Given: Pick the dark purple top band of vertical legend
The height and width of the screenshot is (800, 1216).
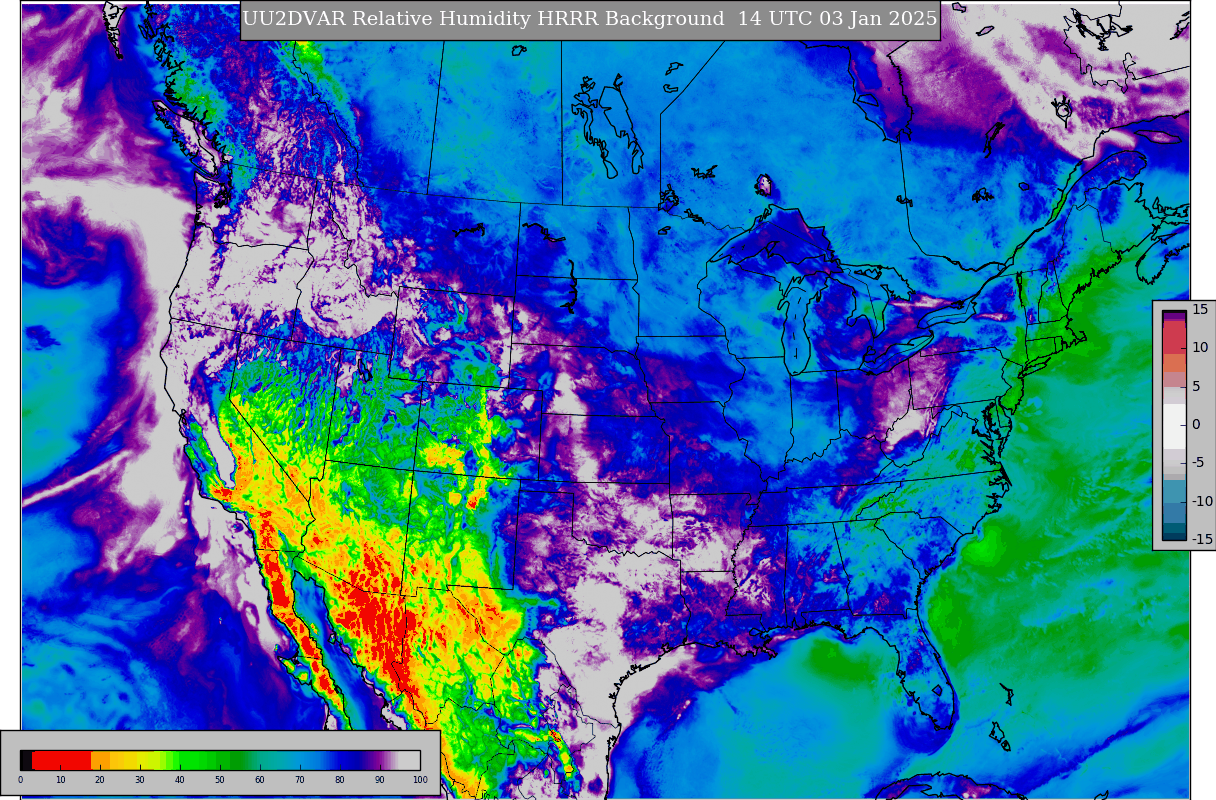Looking at the screenshot, I should [1174, 314].
